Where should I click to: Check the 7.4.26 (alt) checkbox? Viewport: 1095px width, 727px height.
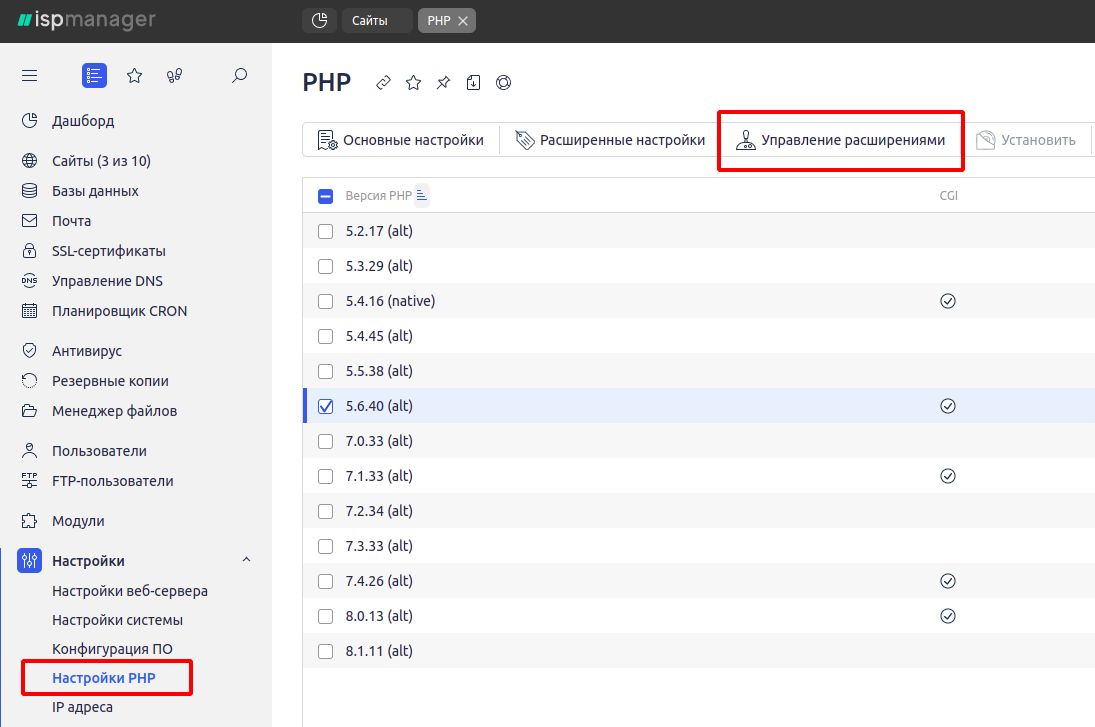325,581
